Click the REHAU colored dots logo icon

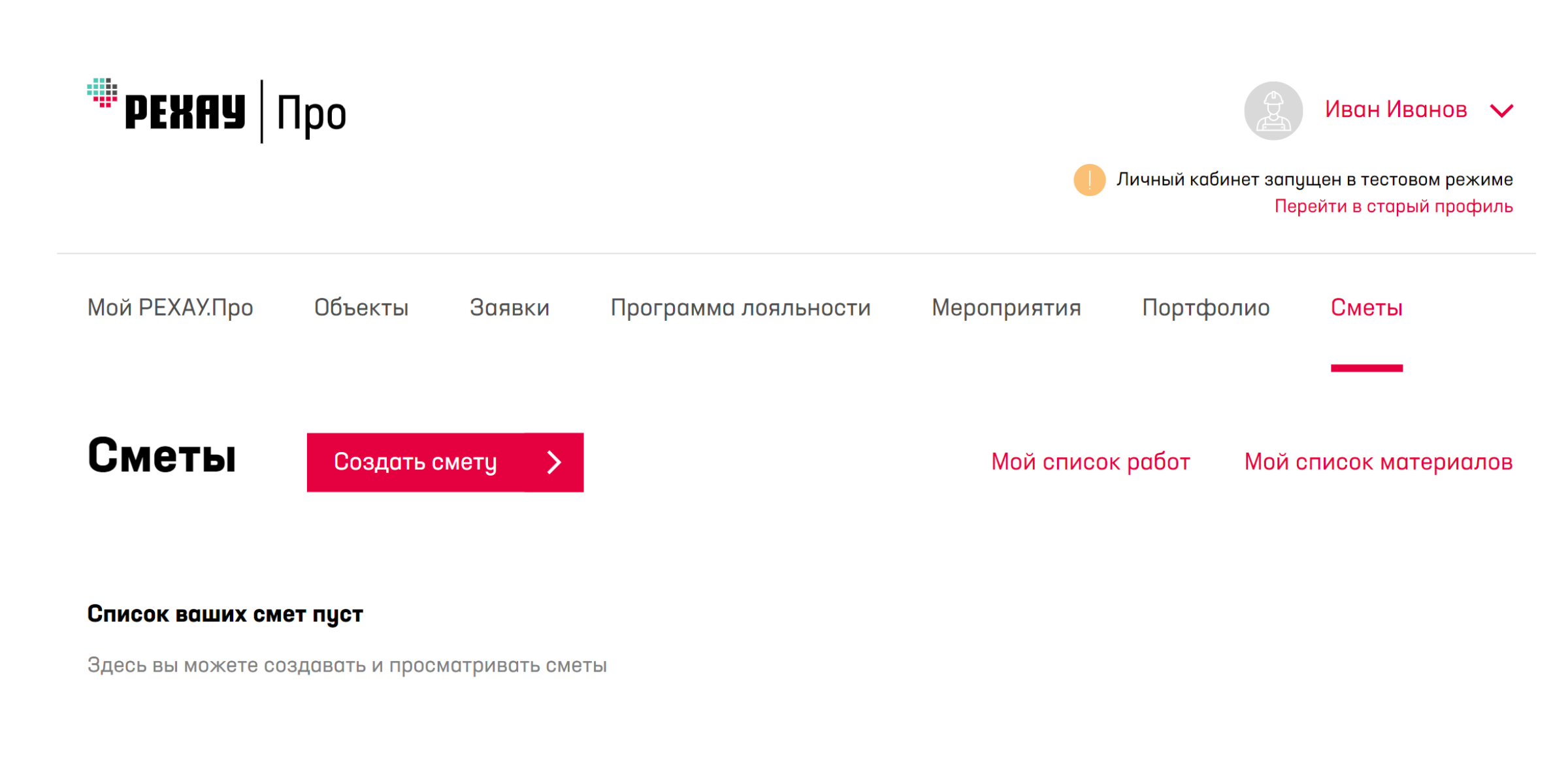pos(102,92)
